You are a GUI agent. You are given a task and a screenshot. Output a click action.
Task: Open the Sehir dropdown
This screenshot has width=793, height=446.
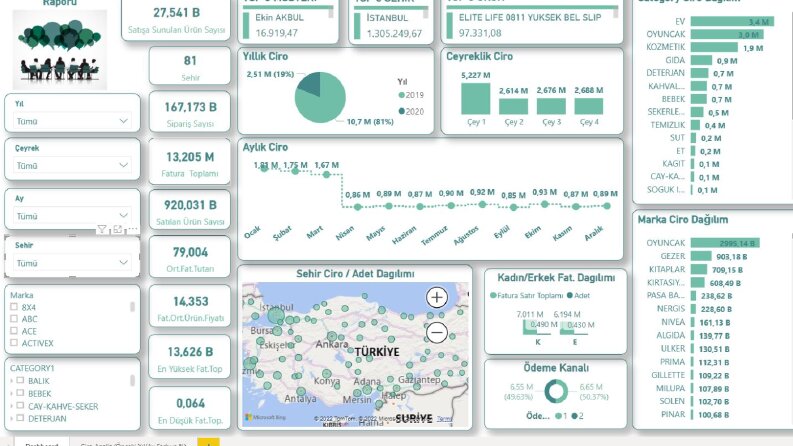click(x=72, y=263)
